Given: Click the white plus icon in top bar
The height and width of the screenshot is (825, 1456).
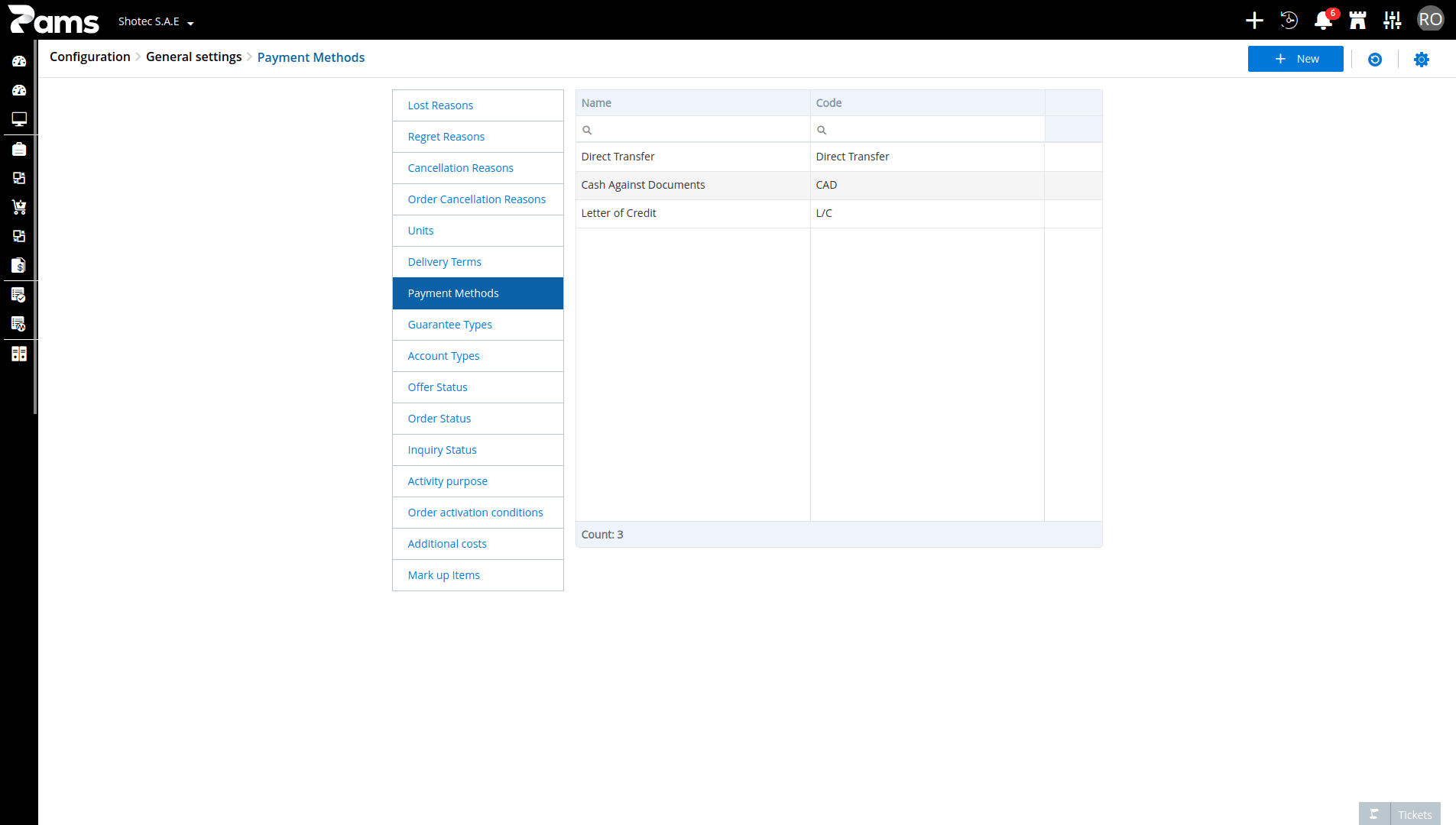Looking at the screenshot, I should click(1254, 20).
